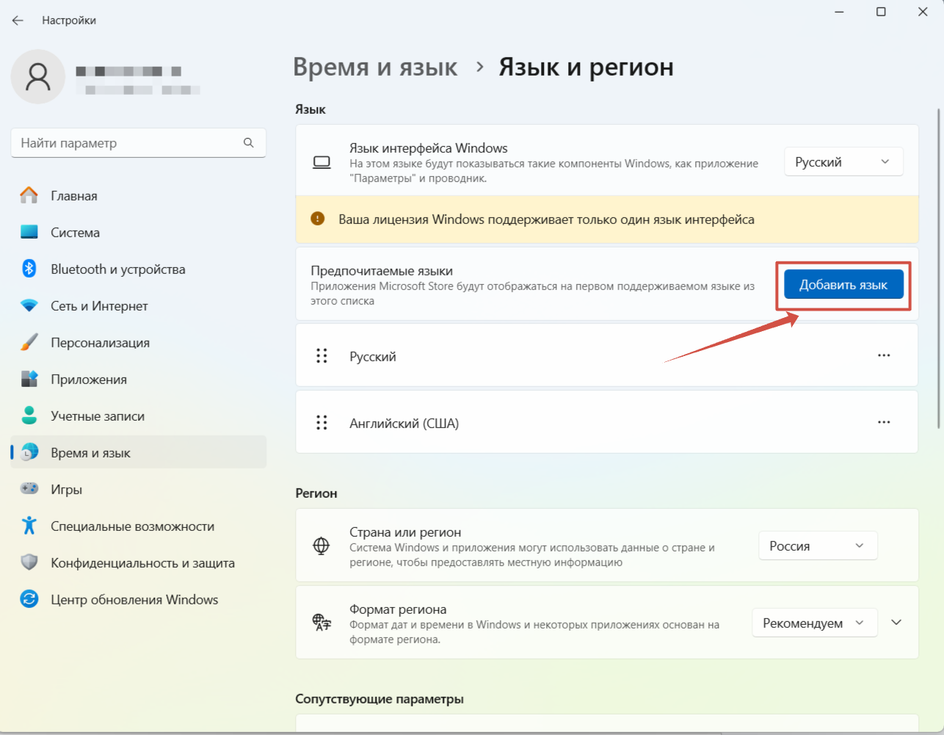Select the Английский (США) language row

click(607, 422)
